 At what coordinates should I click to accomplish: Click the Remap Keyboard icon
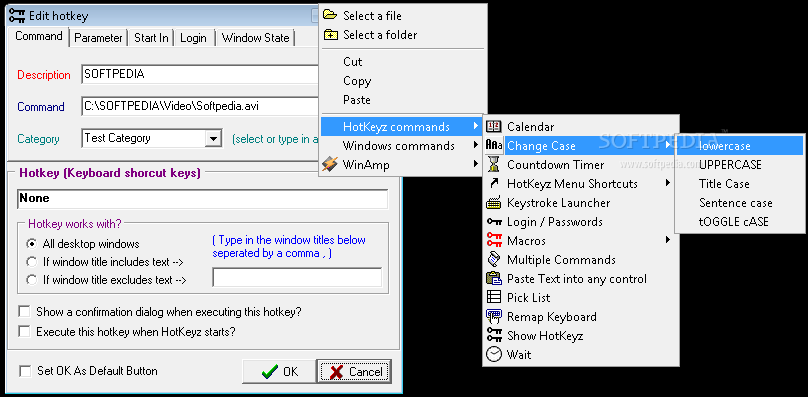494,317
